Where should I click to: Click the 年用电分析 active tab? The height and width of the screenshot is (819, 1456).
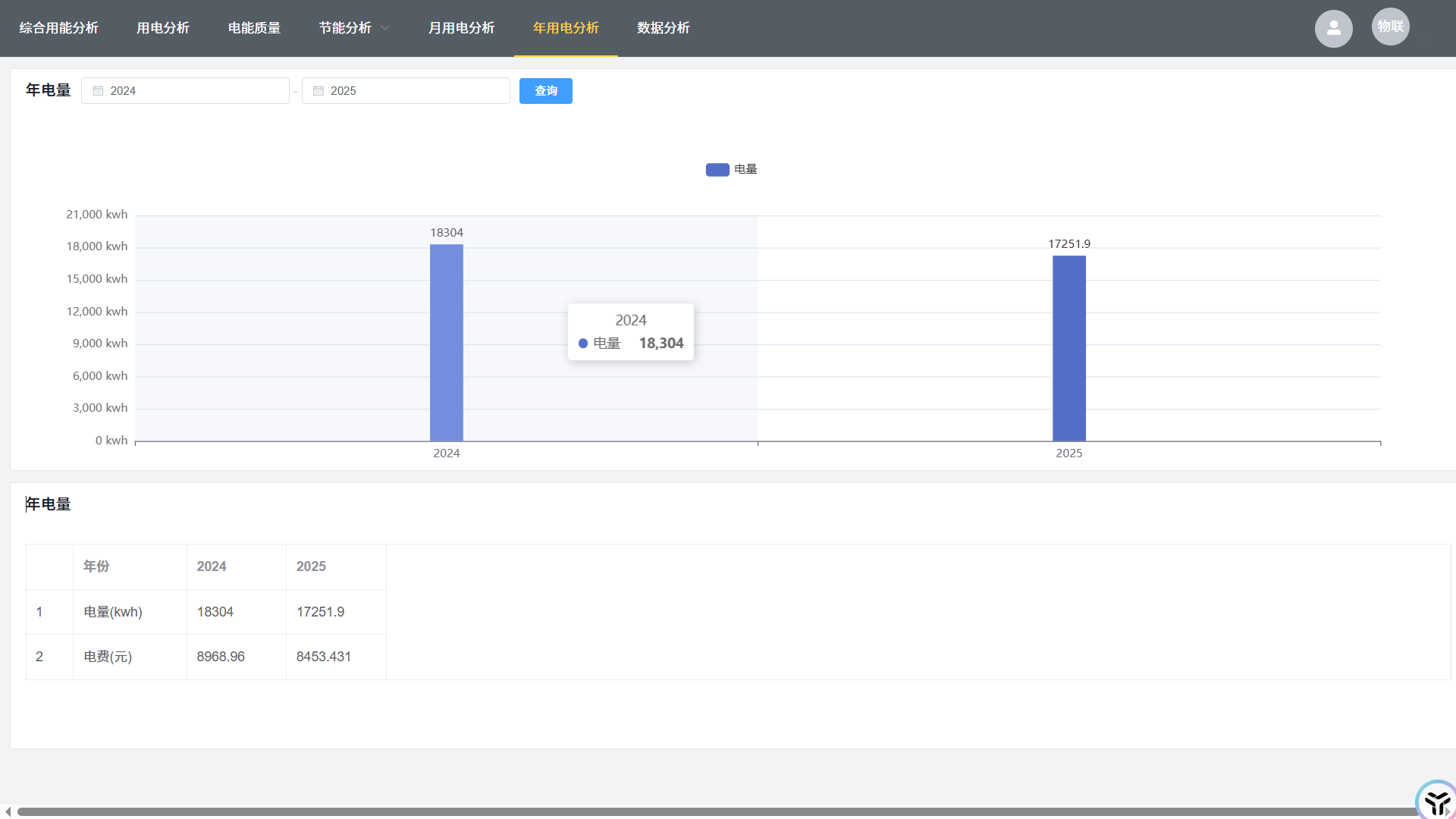pos(566,28)
